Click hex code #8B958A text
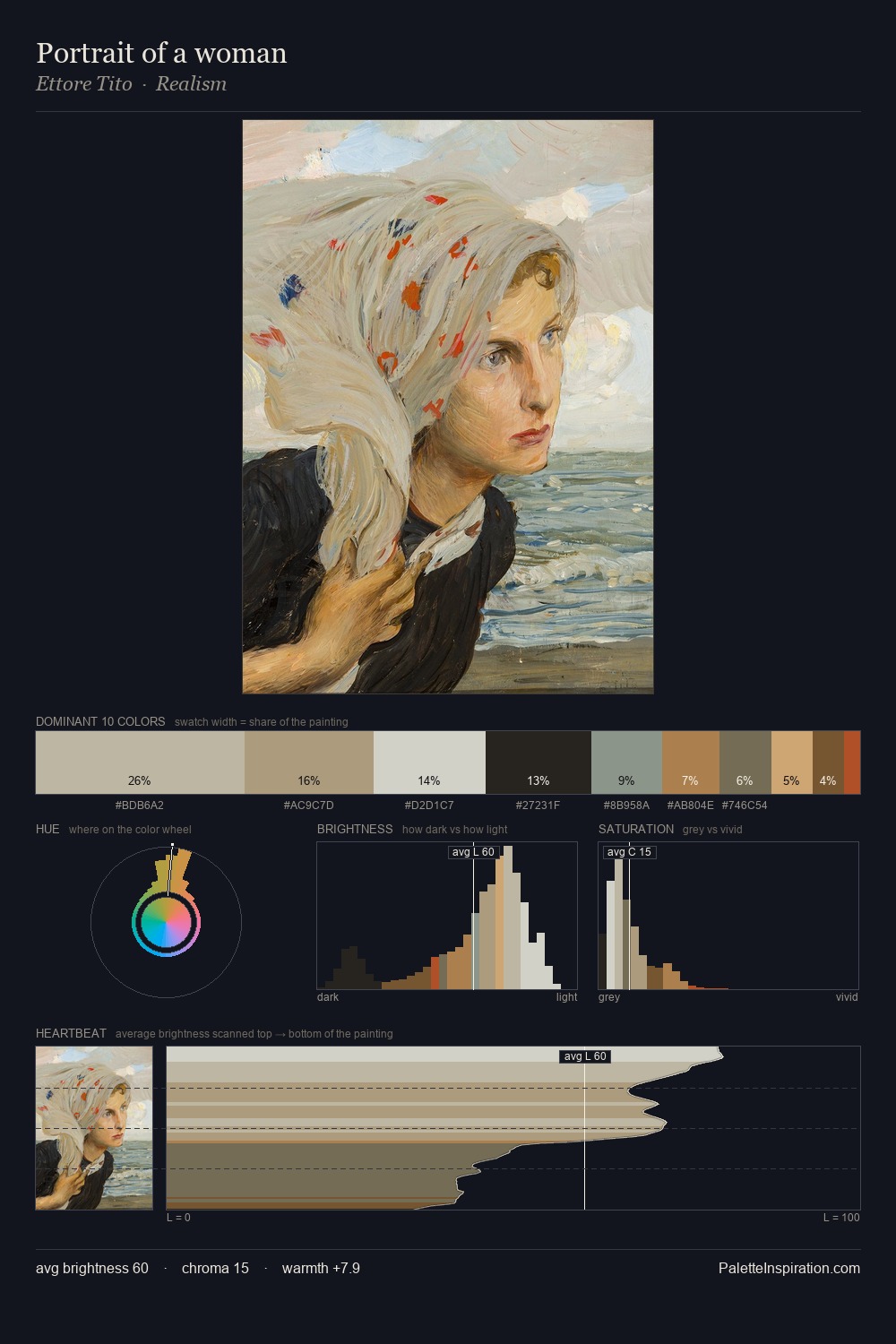This screenshot has width=896, height=1344. click(626, 806)
